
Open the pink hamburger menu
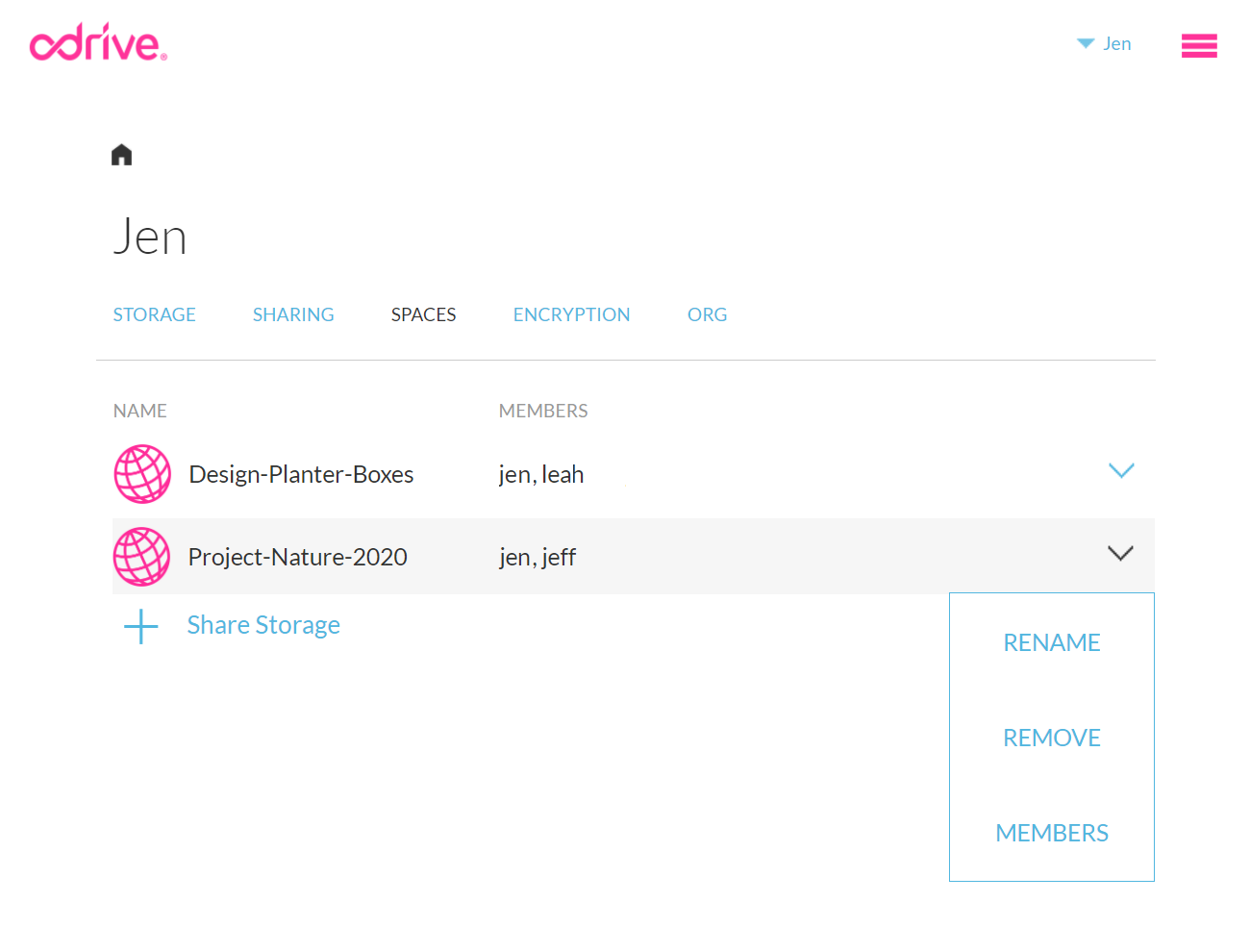pyautogui.click(x=1199, y=45)
